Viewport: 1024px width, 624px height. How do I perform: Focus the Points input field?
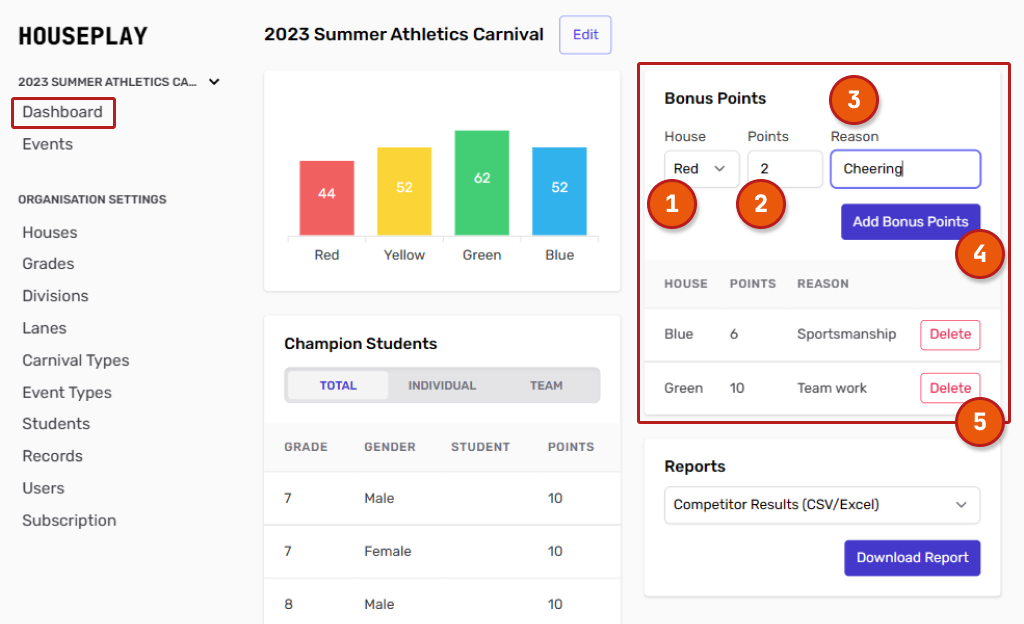[x=784, y=169]
